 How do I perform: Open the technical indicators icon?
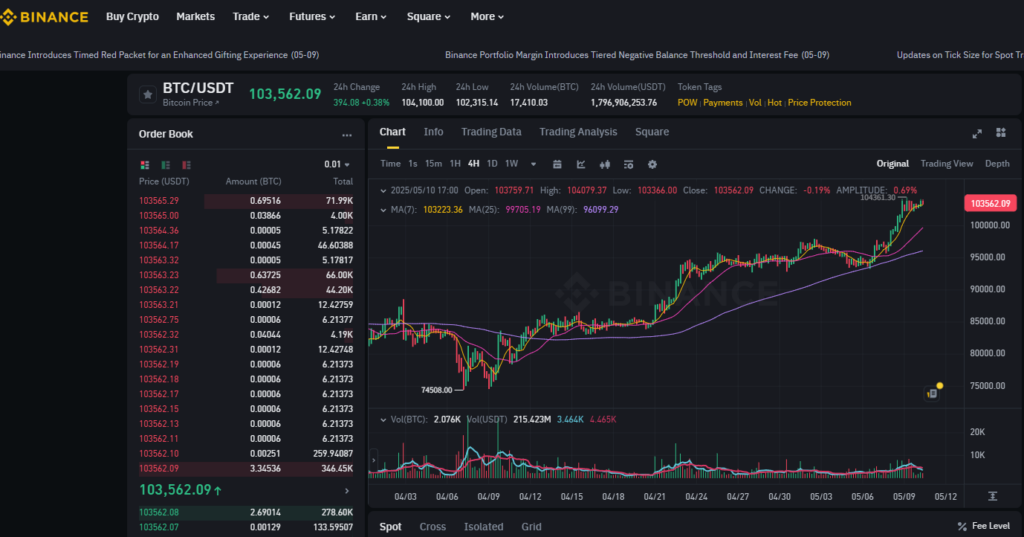pos(581,165)
